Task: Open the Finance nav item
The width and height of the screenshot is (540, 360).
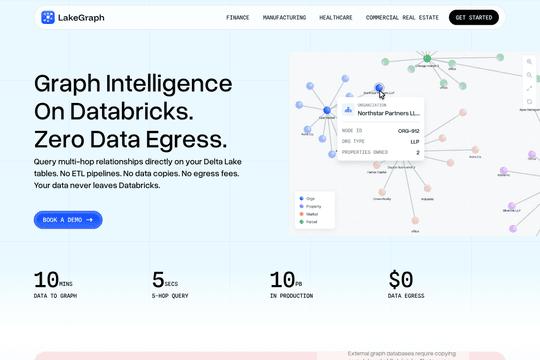Action: [238, 18]
